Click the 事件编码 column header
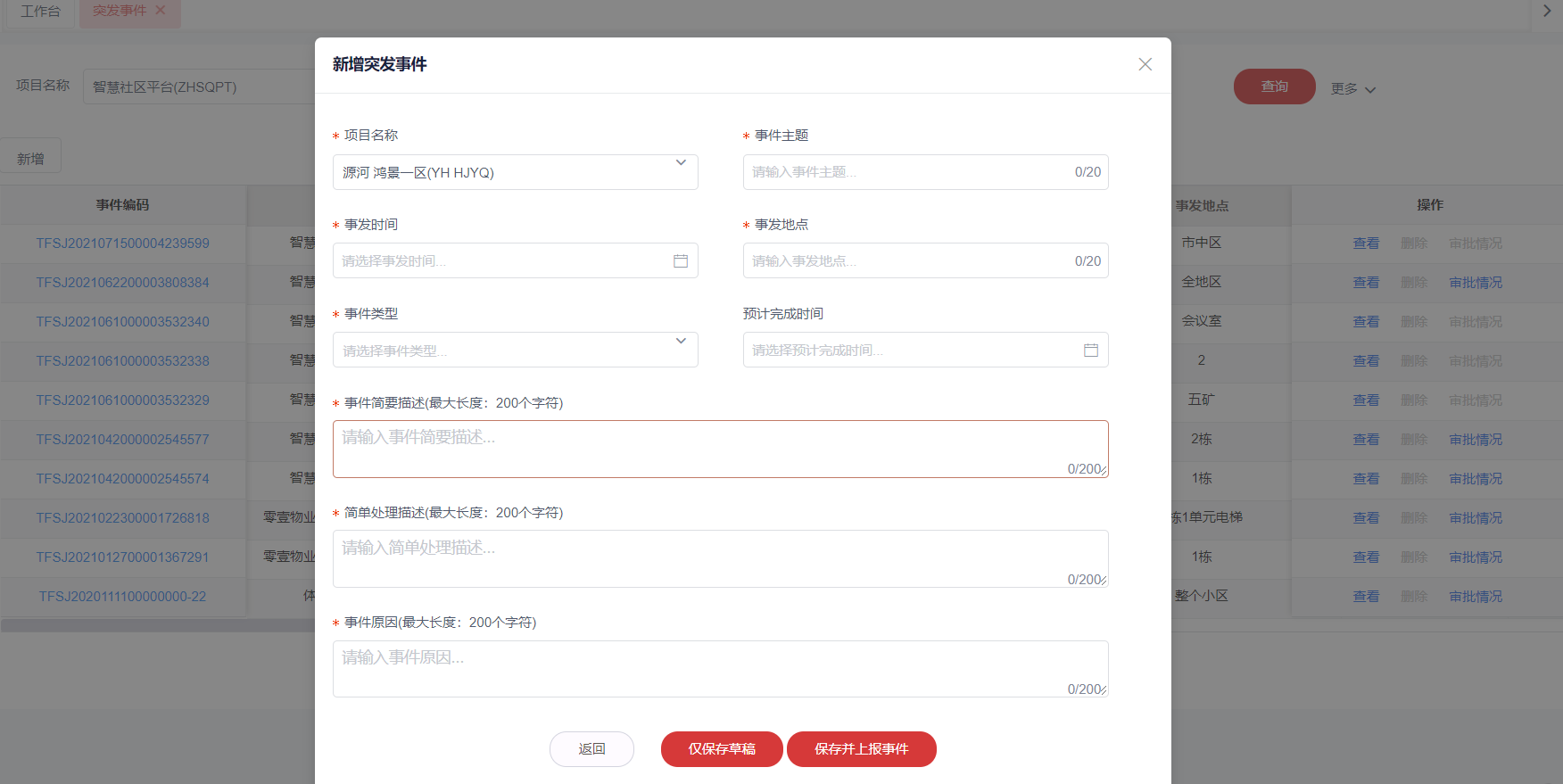This screenshot has width=1563, height=784. pos(123,205)
